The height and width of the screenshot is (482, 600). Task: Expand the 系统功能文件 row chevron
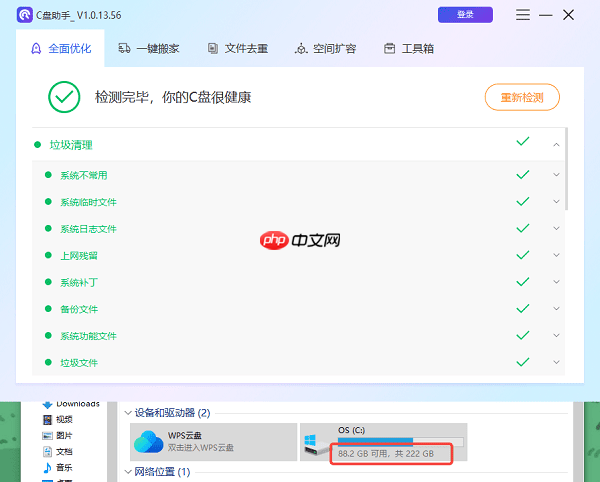[556, 335]
